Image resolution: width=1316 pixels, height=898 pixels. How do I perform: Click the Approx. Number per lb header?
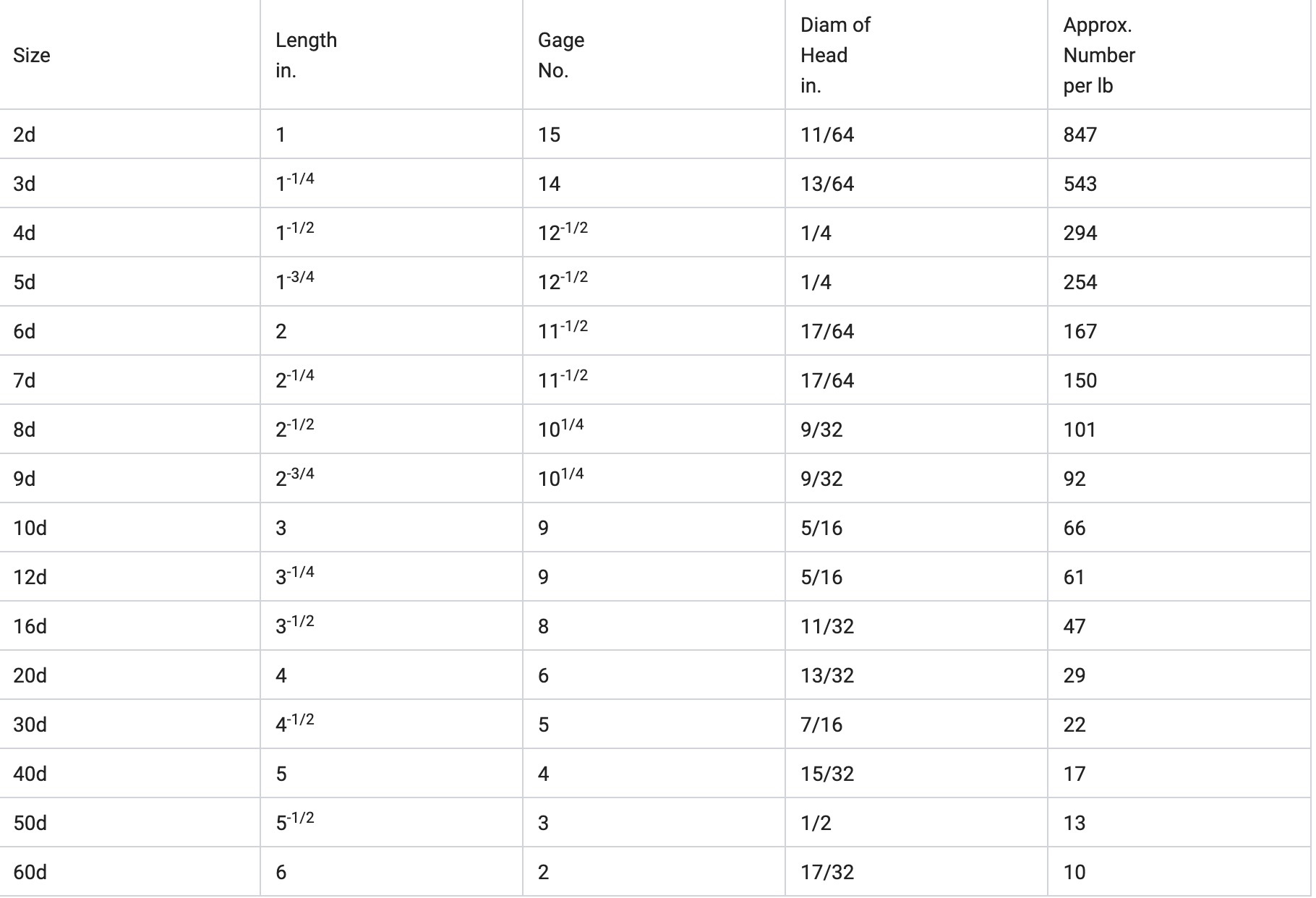pos(1098,55)
